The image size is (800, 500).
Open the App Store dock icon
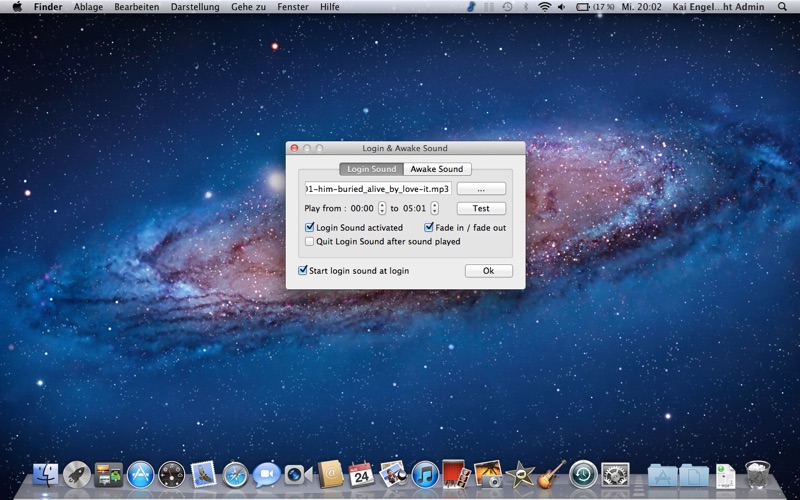coord(140,474)
